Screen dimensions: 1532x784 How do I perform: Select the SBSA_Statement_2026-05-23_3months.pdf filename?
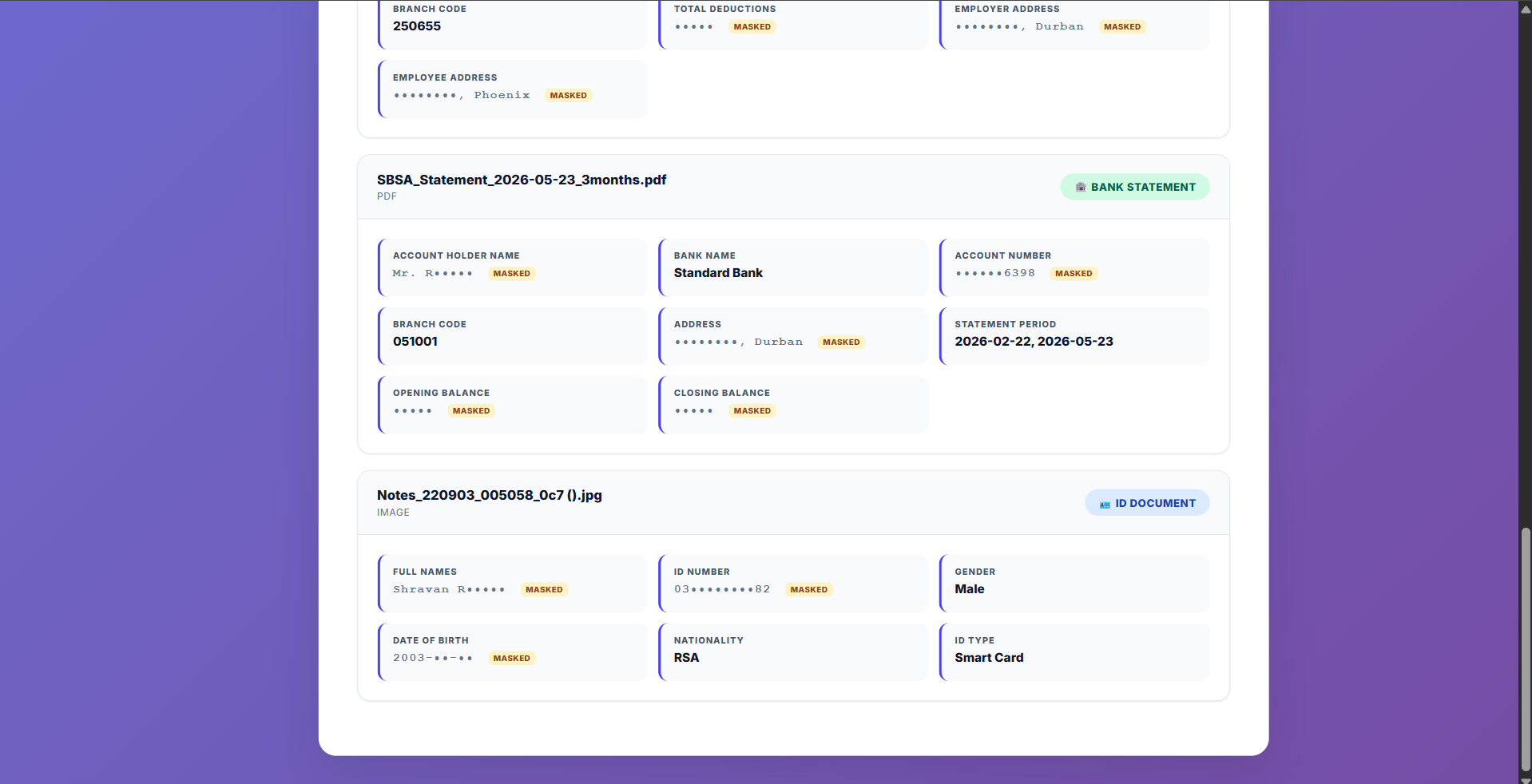pos(522,180)
